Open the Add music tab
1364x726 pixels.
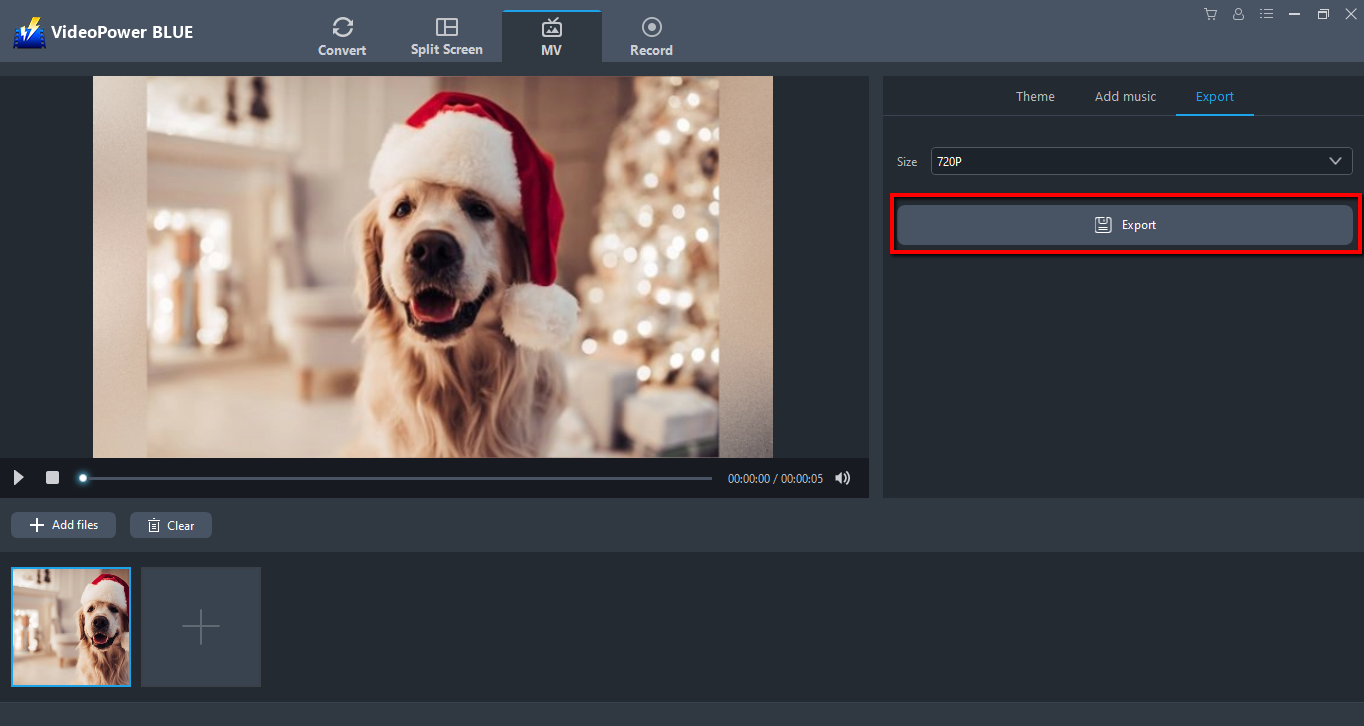[1125, 96]
